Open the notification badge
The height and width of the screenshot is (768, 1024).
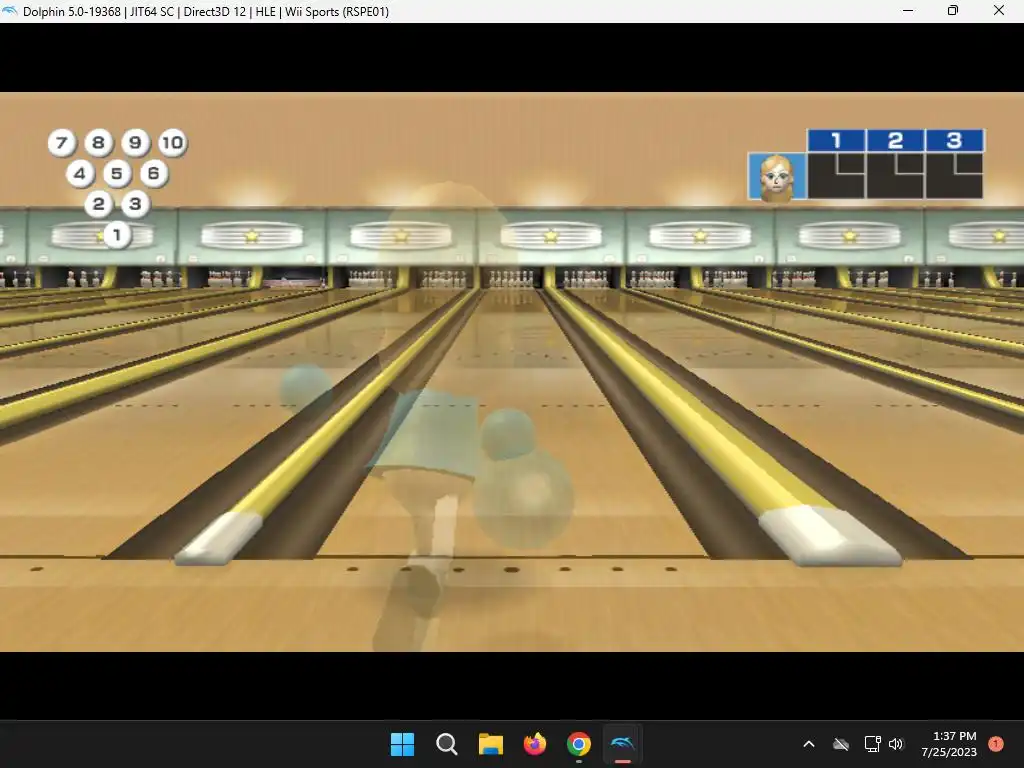[996, 744]
